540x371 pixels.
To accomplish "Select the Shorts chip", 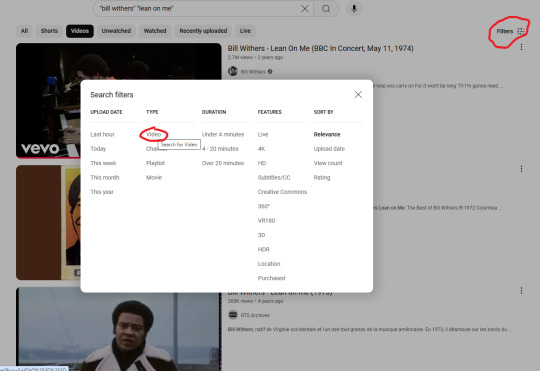I will pos(49,31).
